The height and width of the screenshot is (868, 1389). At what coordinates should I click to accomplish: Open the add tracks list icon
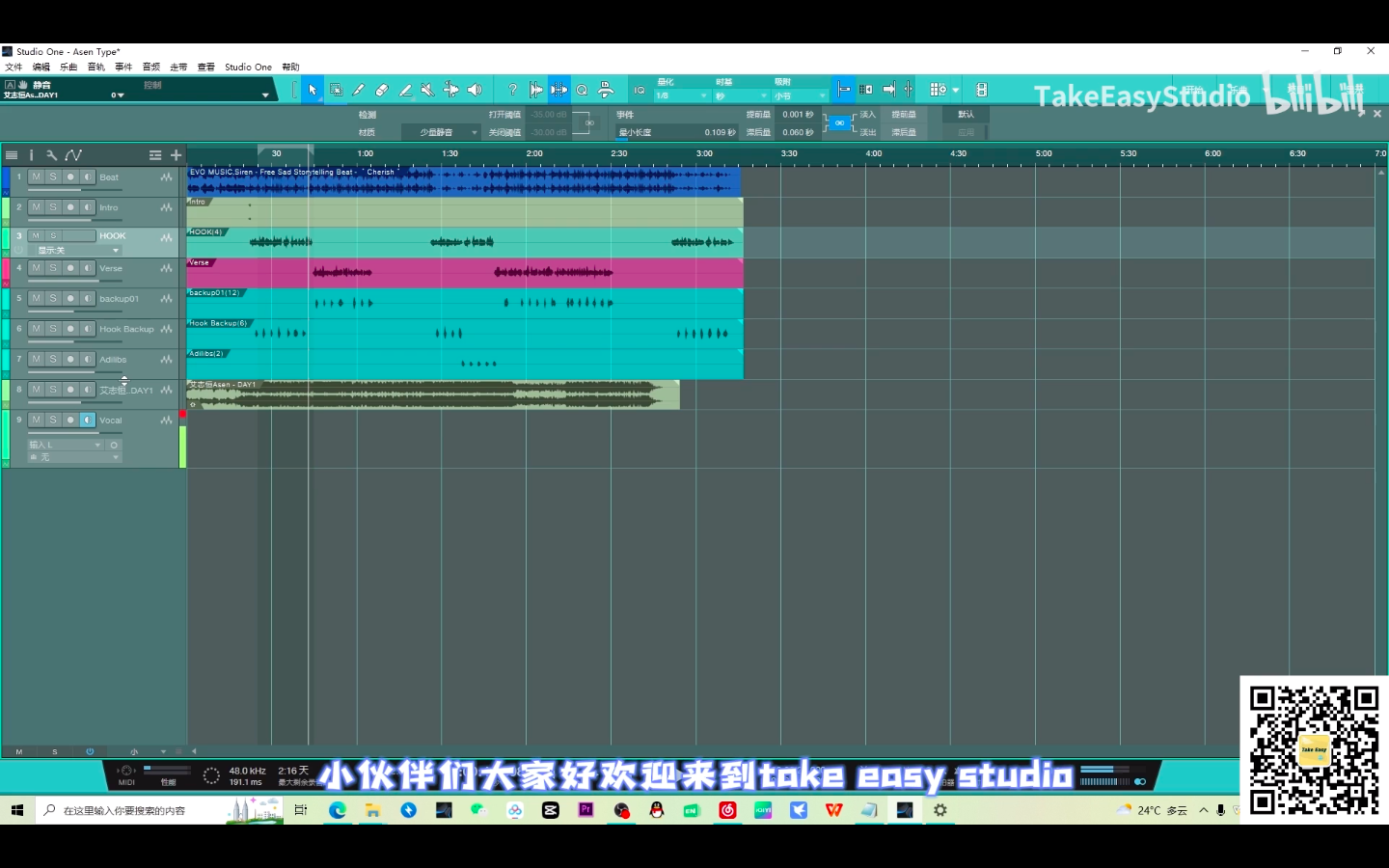155,155
